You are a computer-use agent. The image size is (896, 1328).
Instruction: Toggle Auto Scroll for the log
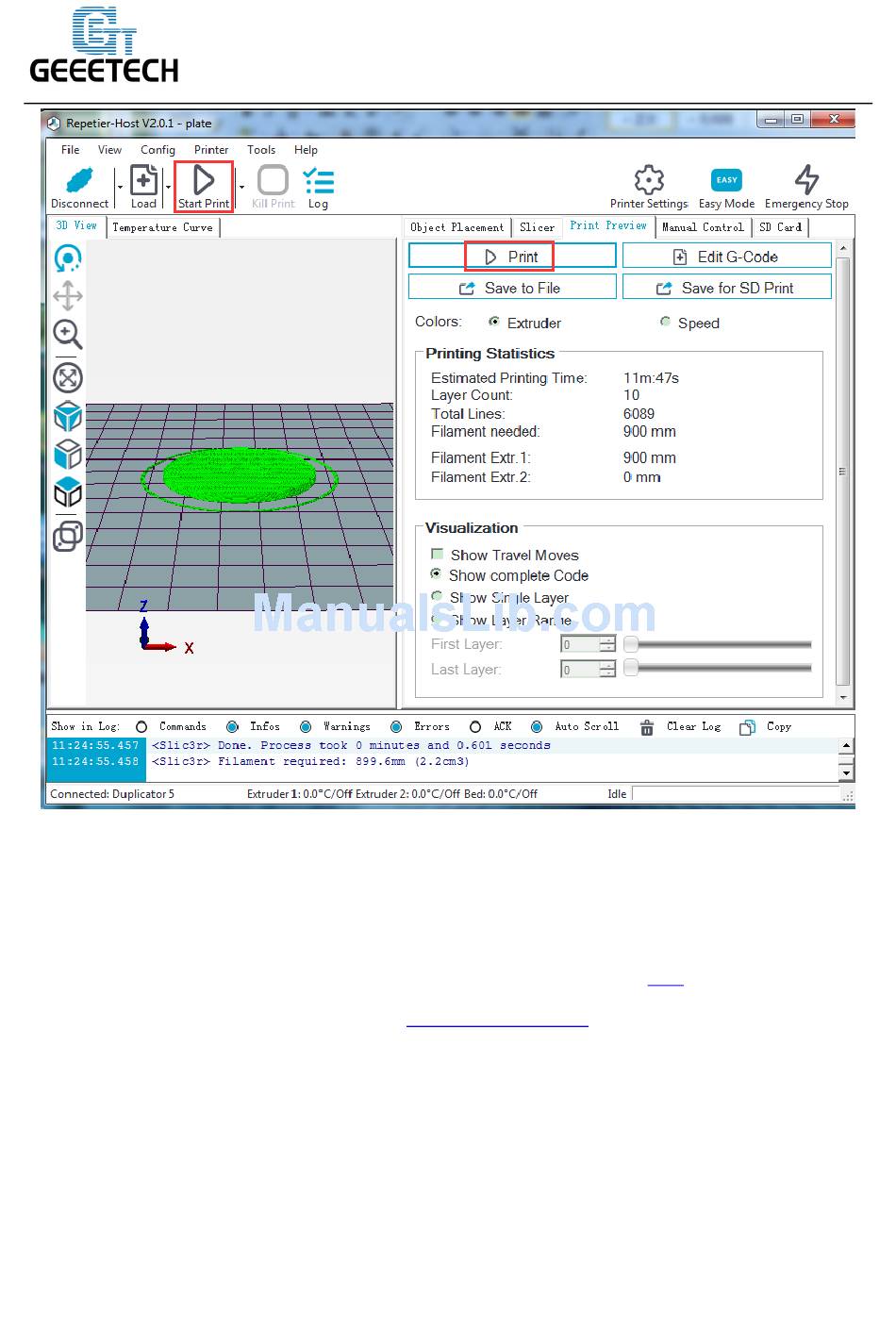(x=537, y=727)
